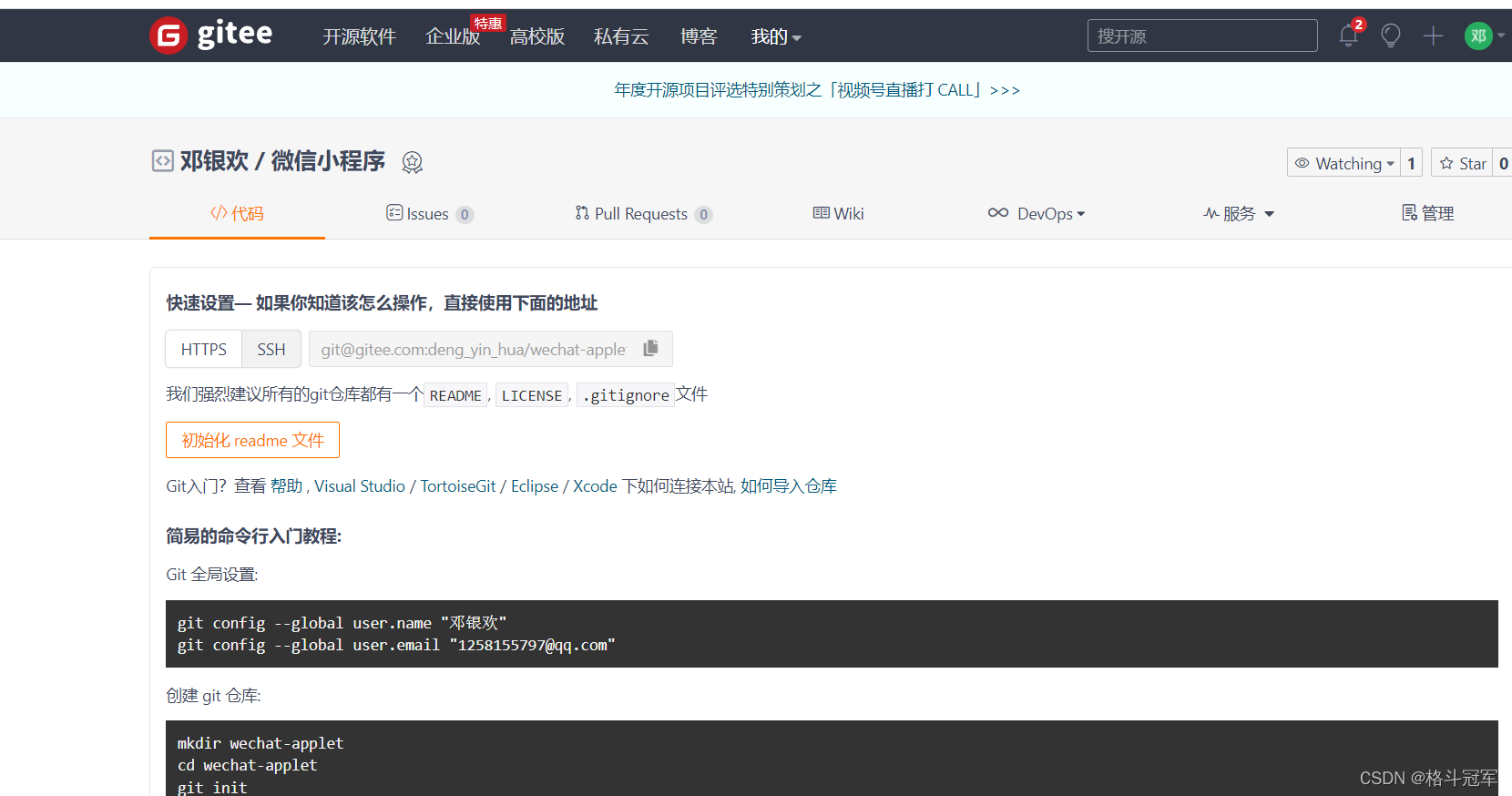1512x796 pixels.
Task: Click the repository code icon beside owner name
Action: tap(162, 161)
